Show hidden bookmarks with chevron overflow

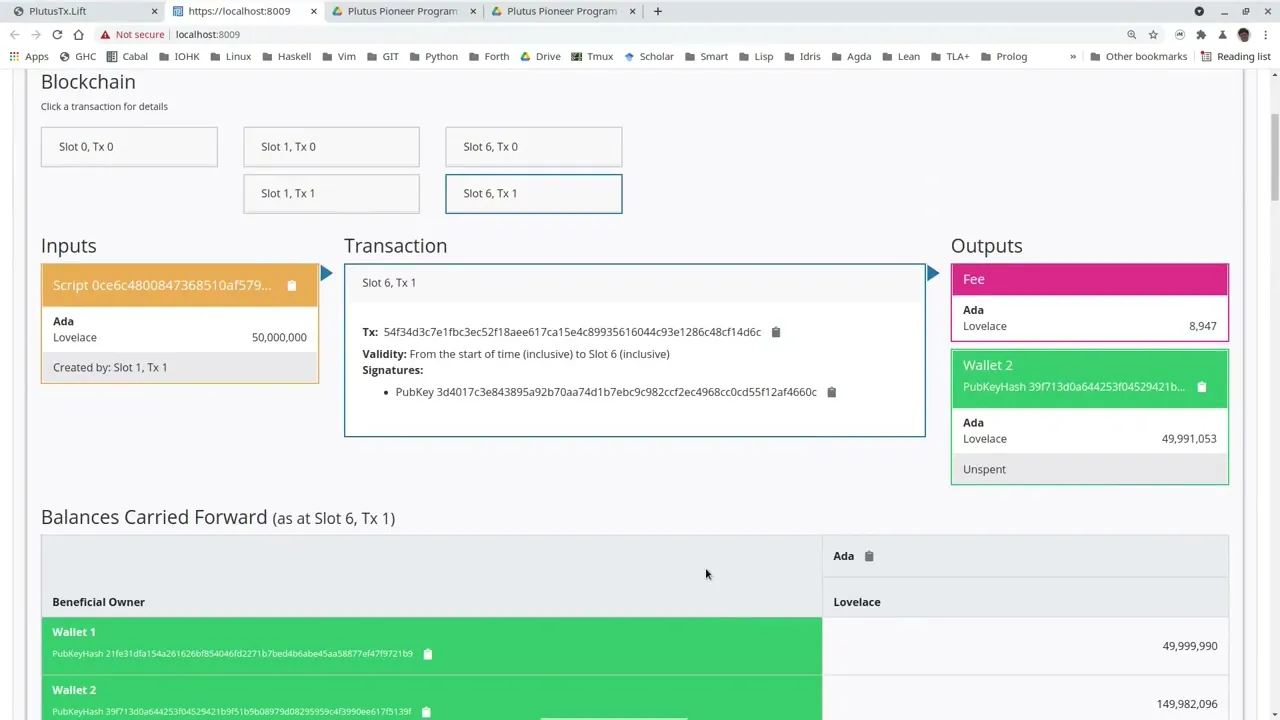[x=1073, y=56]
